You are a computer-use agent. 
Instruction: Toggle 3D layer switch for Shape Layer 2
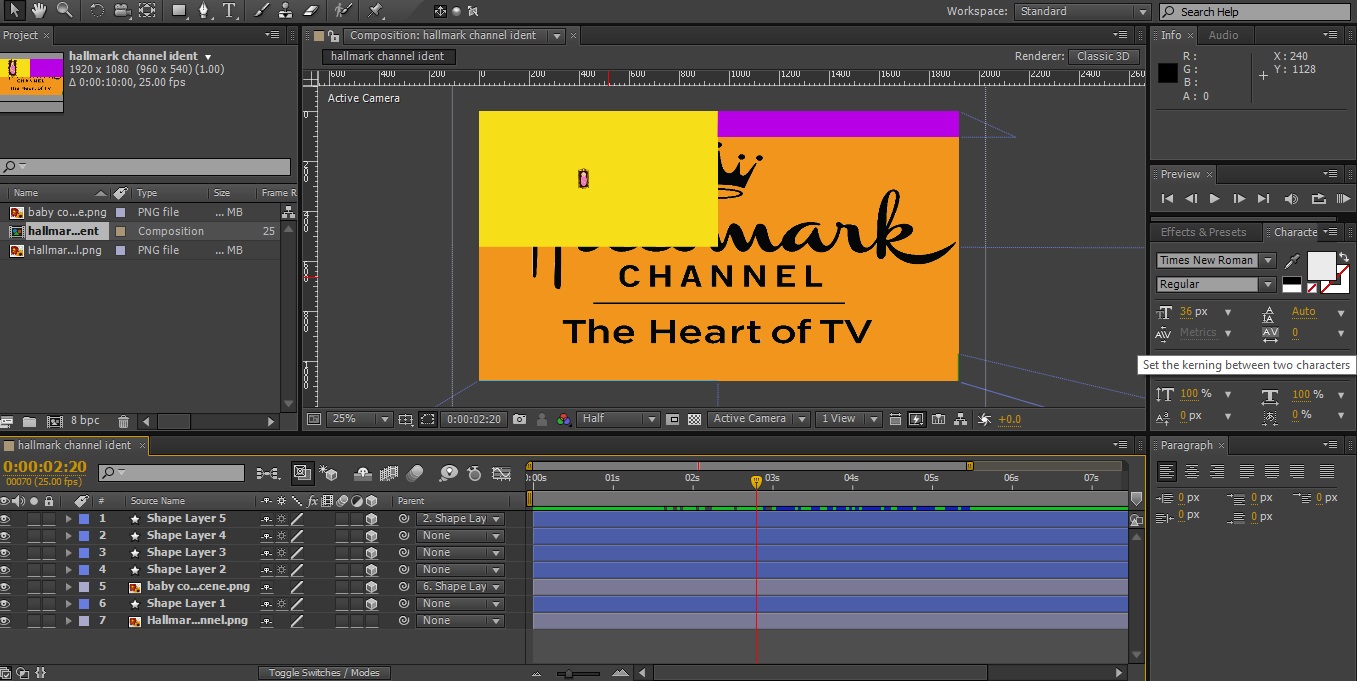click(371, 570)
